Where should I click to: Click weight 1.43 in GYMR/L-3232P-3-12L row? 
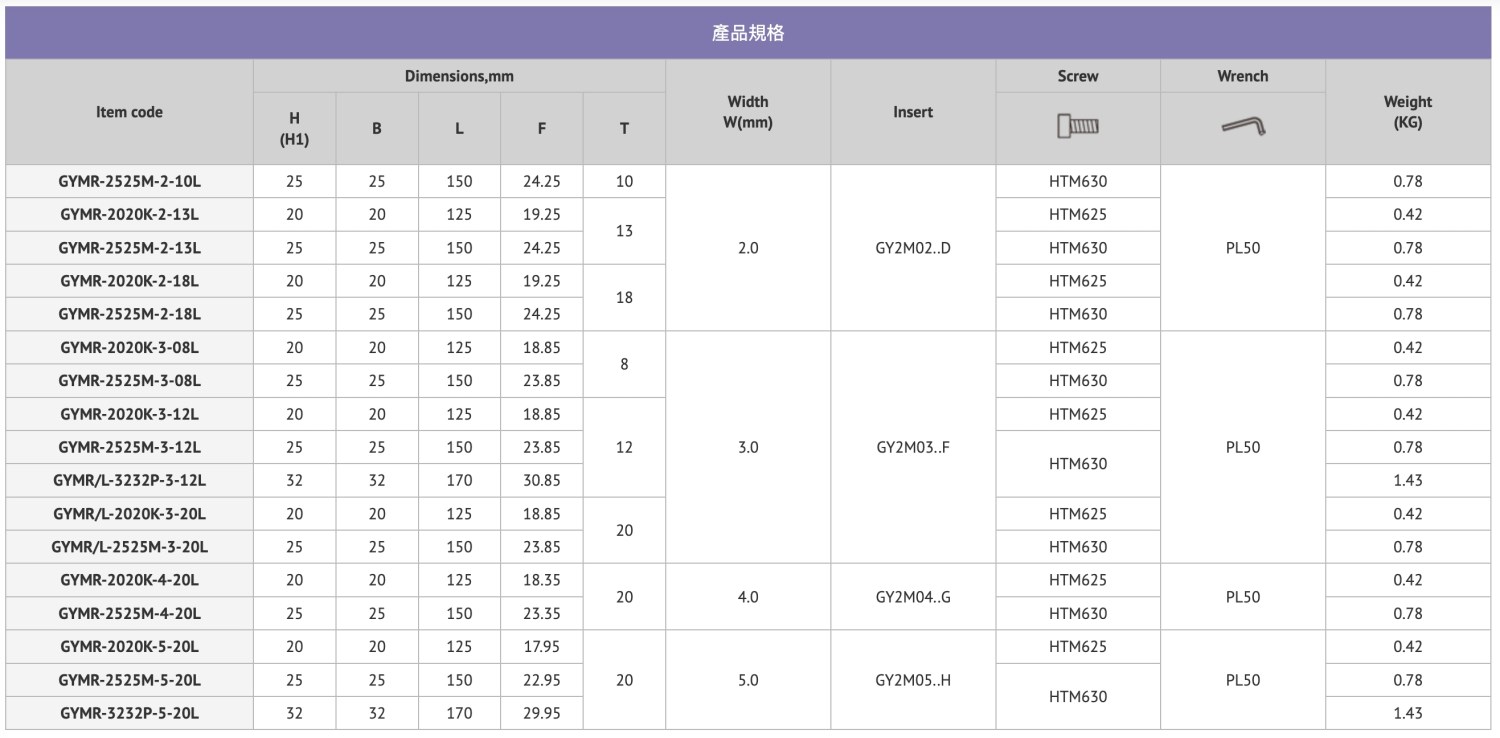(1408, 480)
